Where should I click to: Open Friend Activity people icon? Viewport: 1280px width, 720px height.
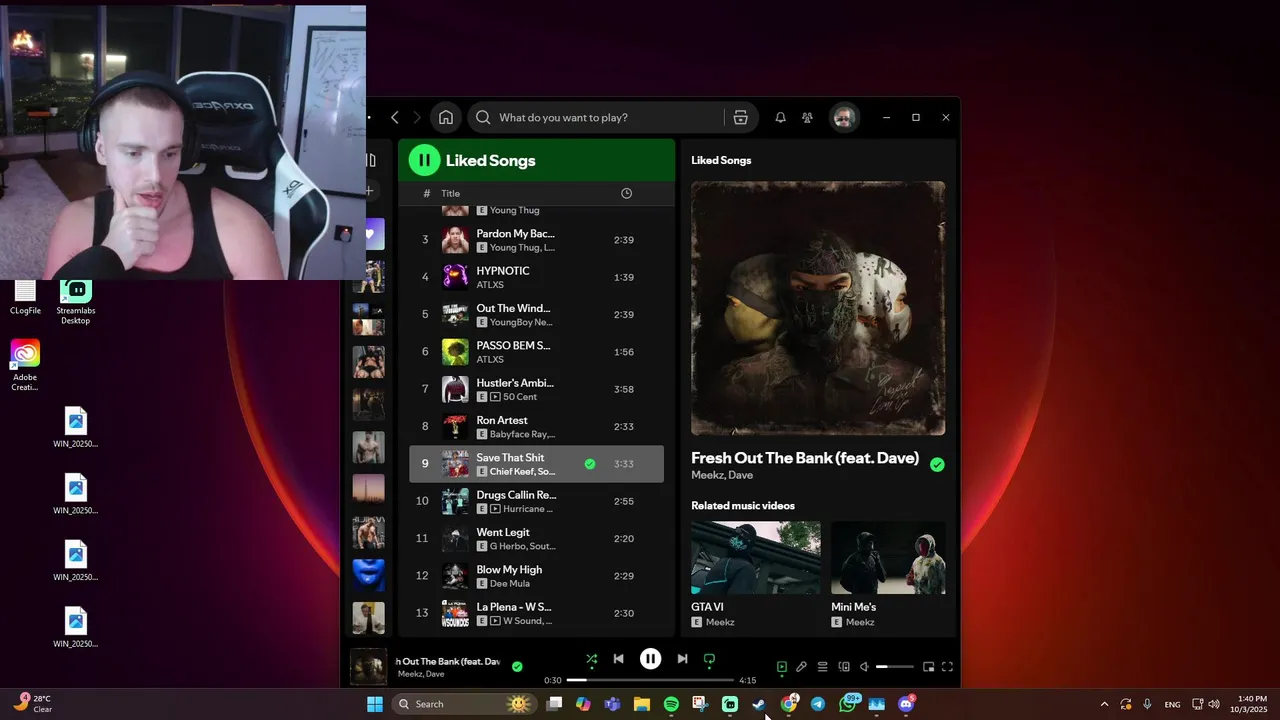pos(807,117)
